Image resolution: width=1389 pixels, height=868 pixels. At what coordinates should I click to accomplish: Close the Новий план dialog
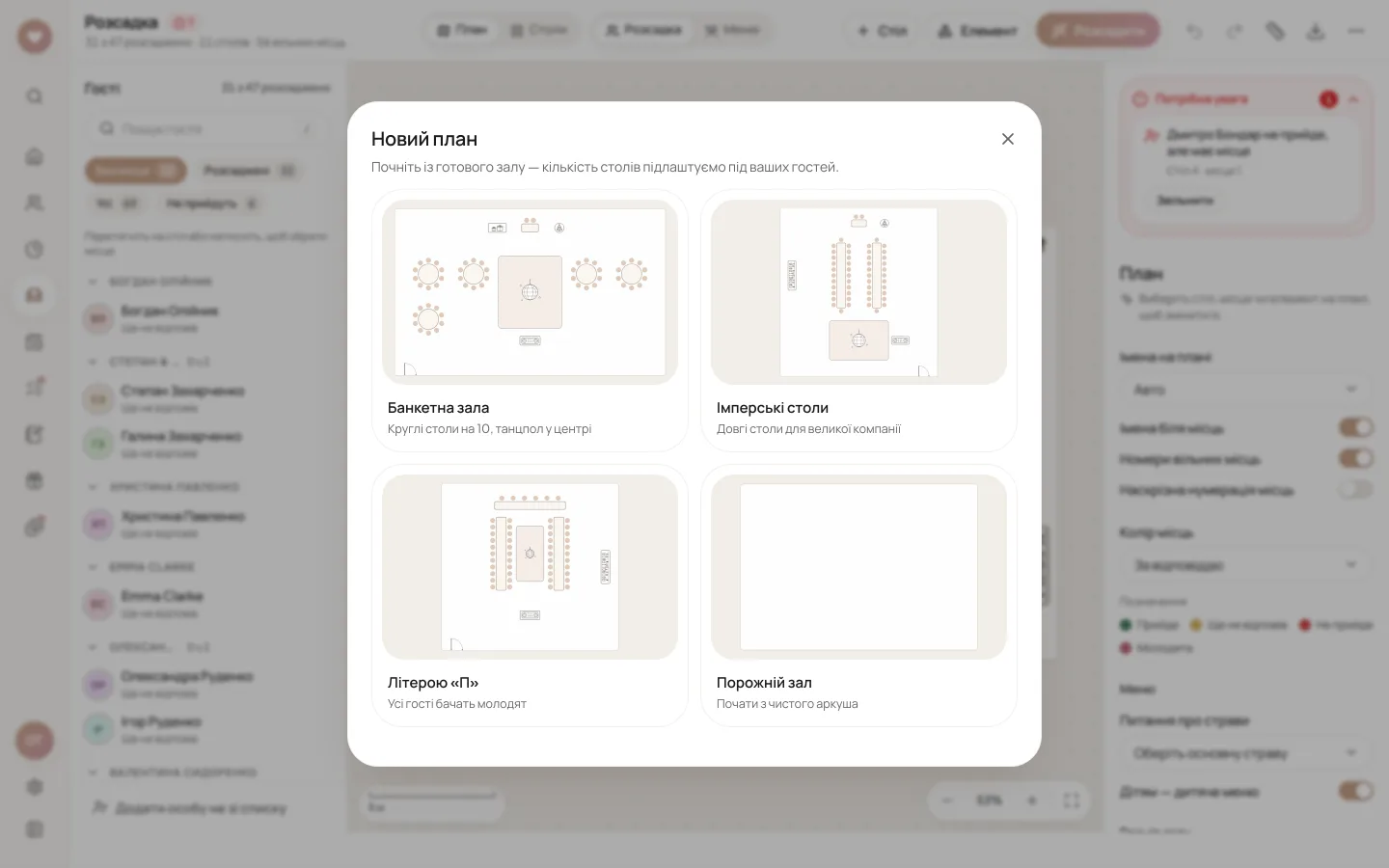1008,139
